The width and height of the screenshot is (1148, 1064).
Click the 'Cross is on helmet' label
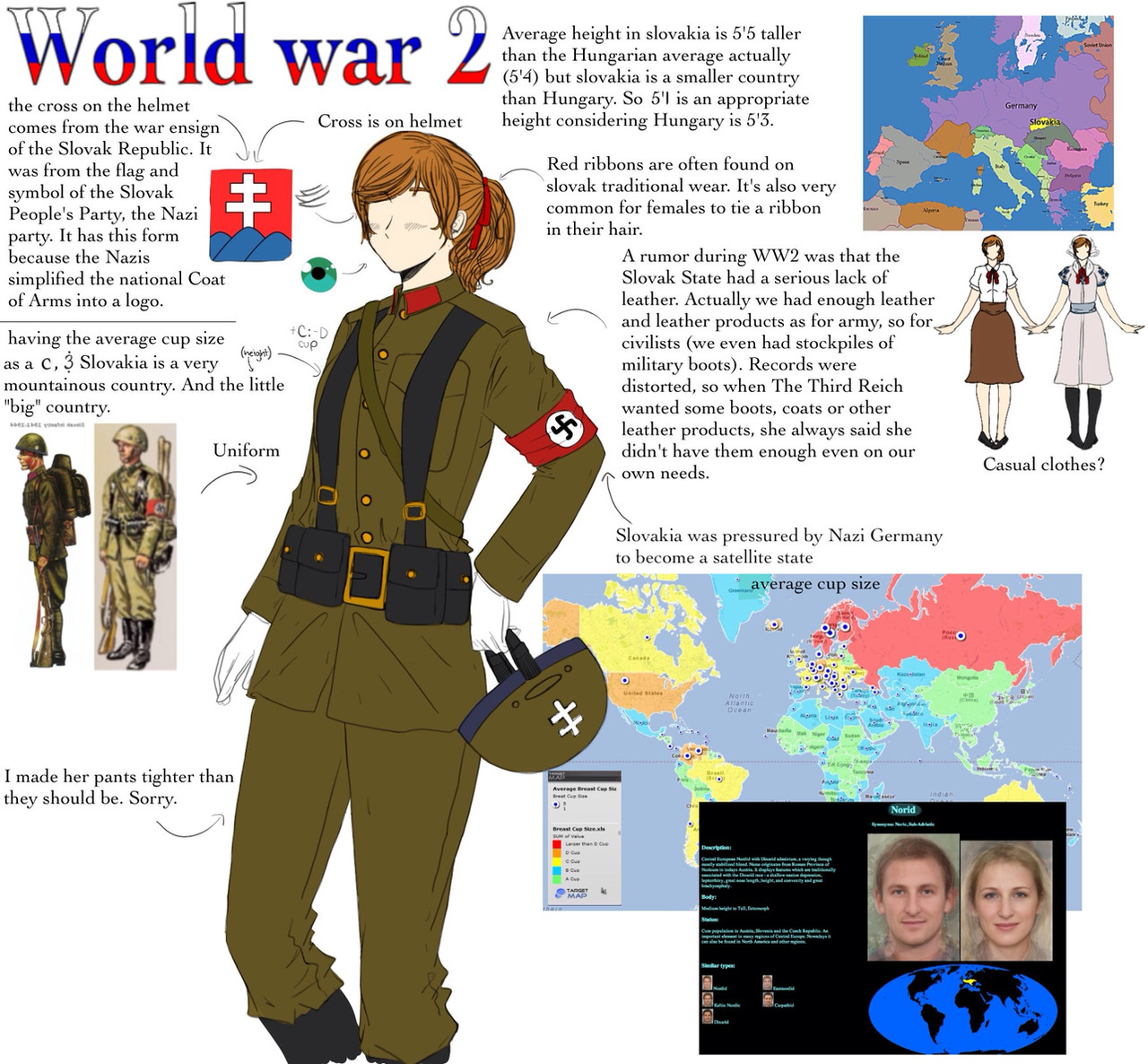390,121
